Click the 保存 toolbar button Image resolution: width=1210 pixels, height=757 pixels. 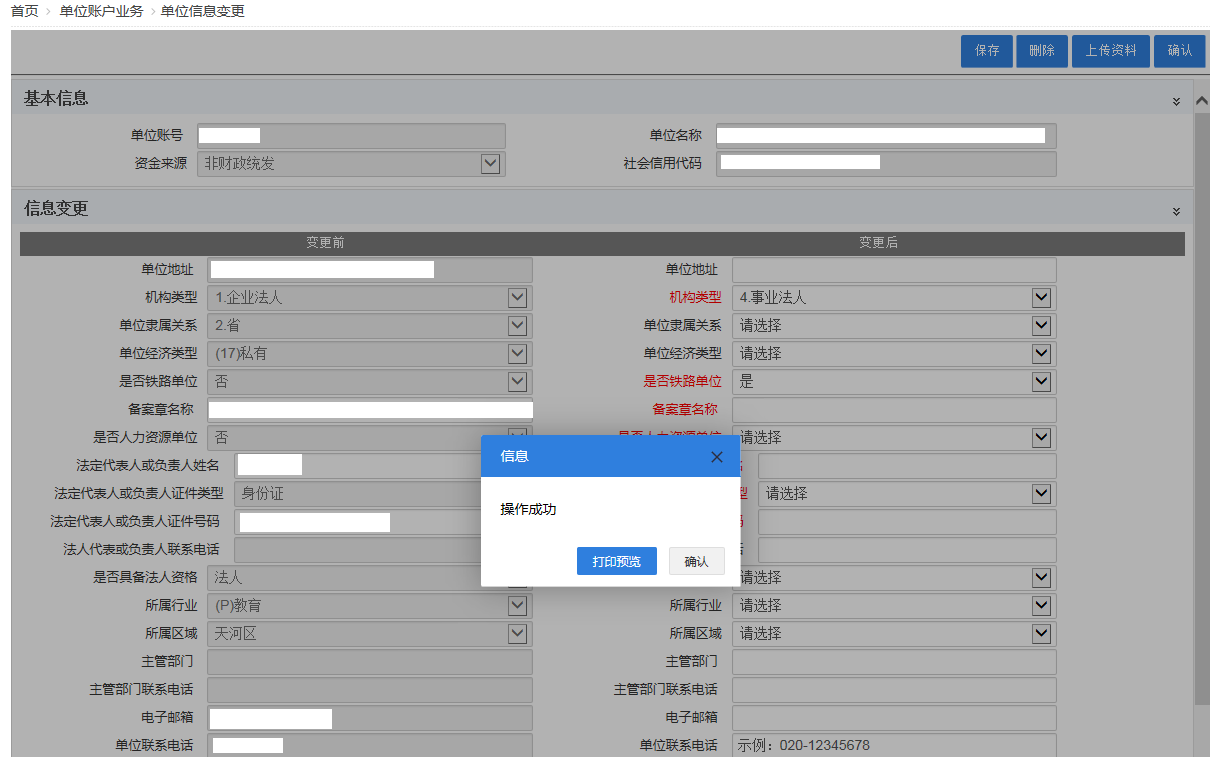pyautogui.click(x=987, y=51)
